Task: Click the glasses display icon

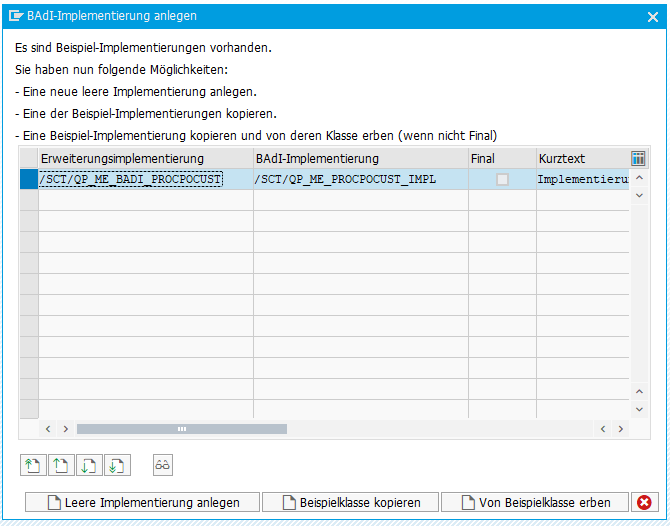Action: pos(163,465)
